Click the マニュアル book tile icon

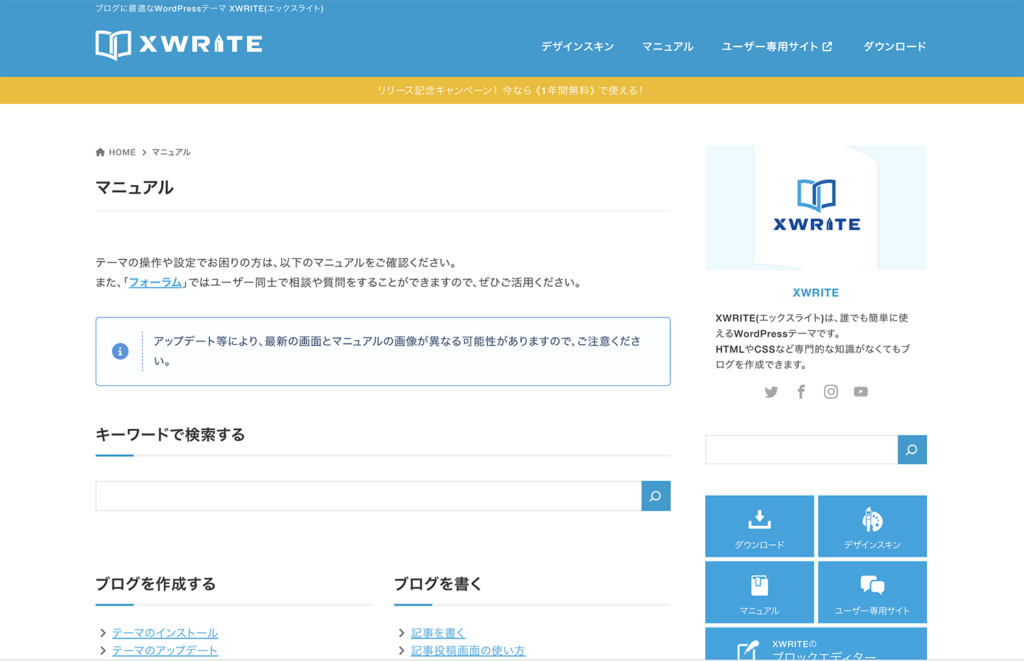759,583
